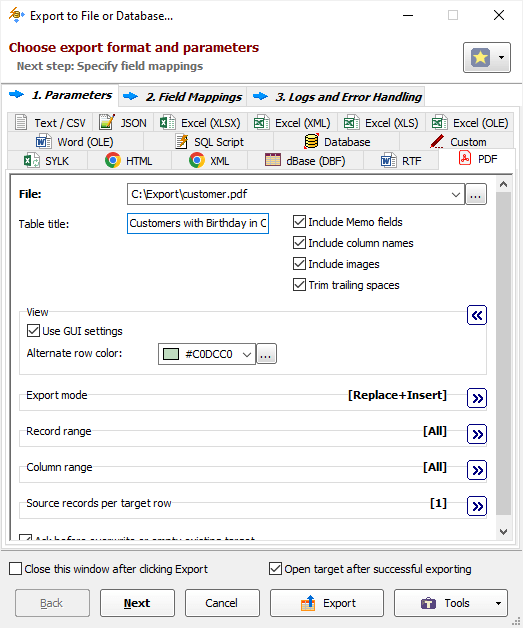Click the scrollbar up arrow

[503, 184]
